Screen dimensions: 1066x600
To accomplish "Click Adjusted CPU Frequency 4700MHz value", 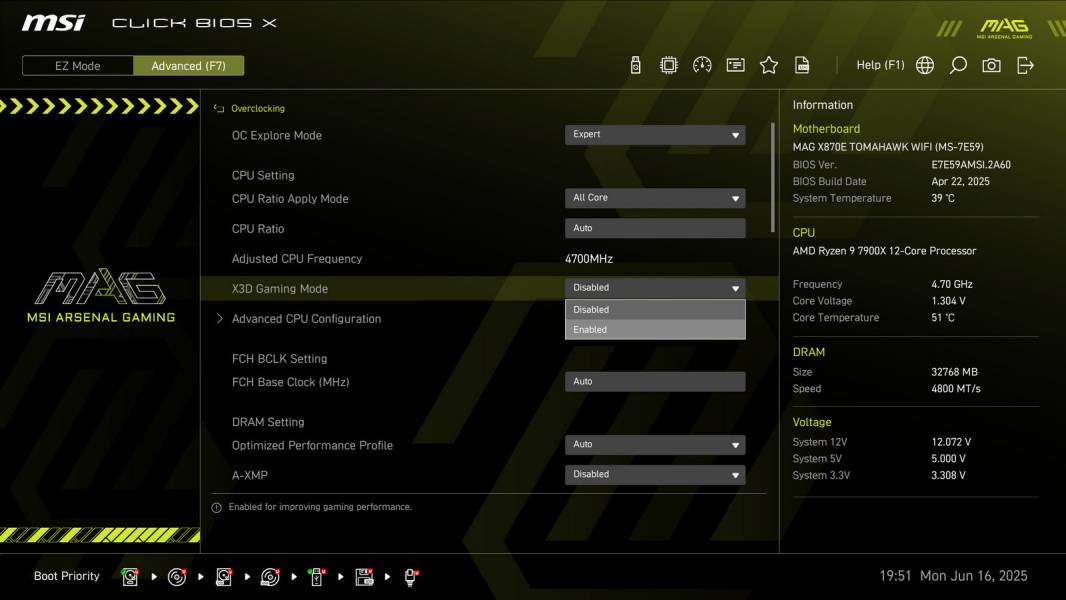I will [x=589, y=259].
